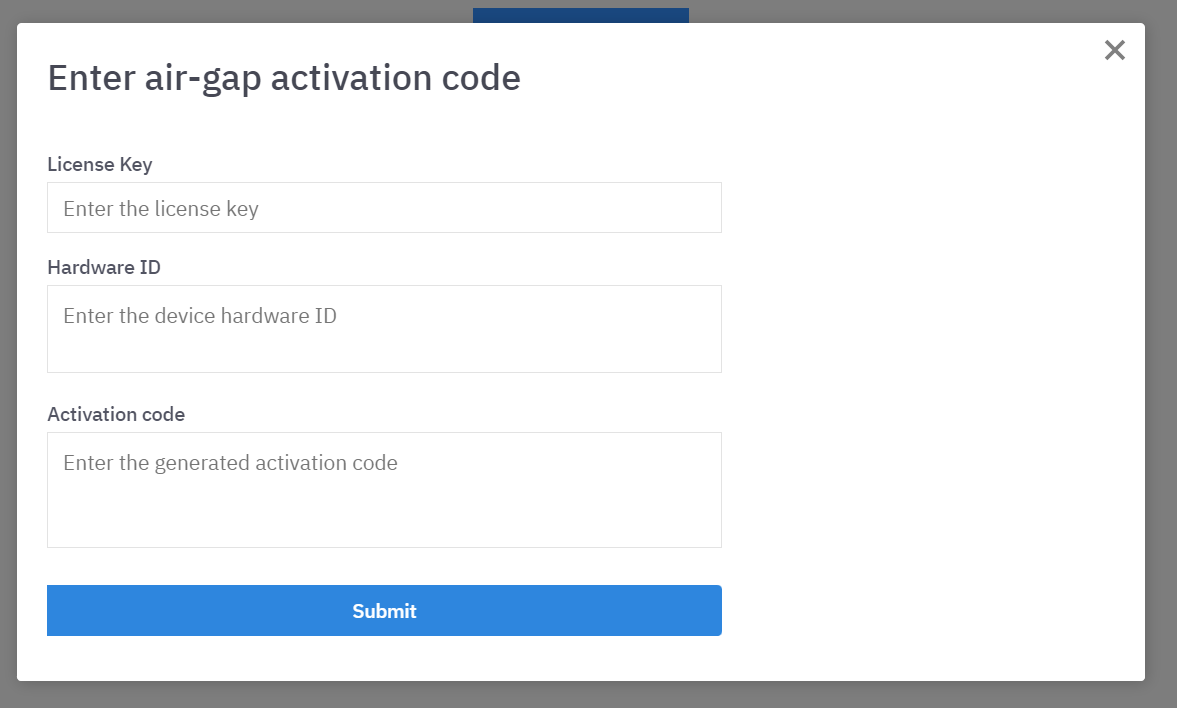
Task: Click the dimmed overlay left of the dialog
Action: pyautogui.click(x=8, y=350)
